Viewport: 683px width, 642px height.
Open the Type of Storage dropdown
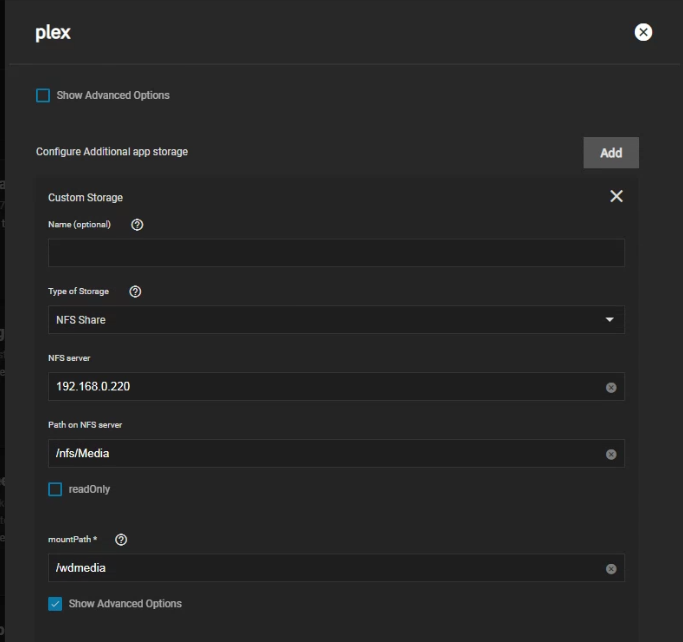pyautogui.click(x=320, y=320)
